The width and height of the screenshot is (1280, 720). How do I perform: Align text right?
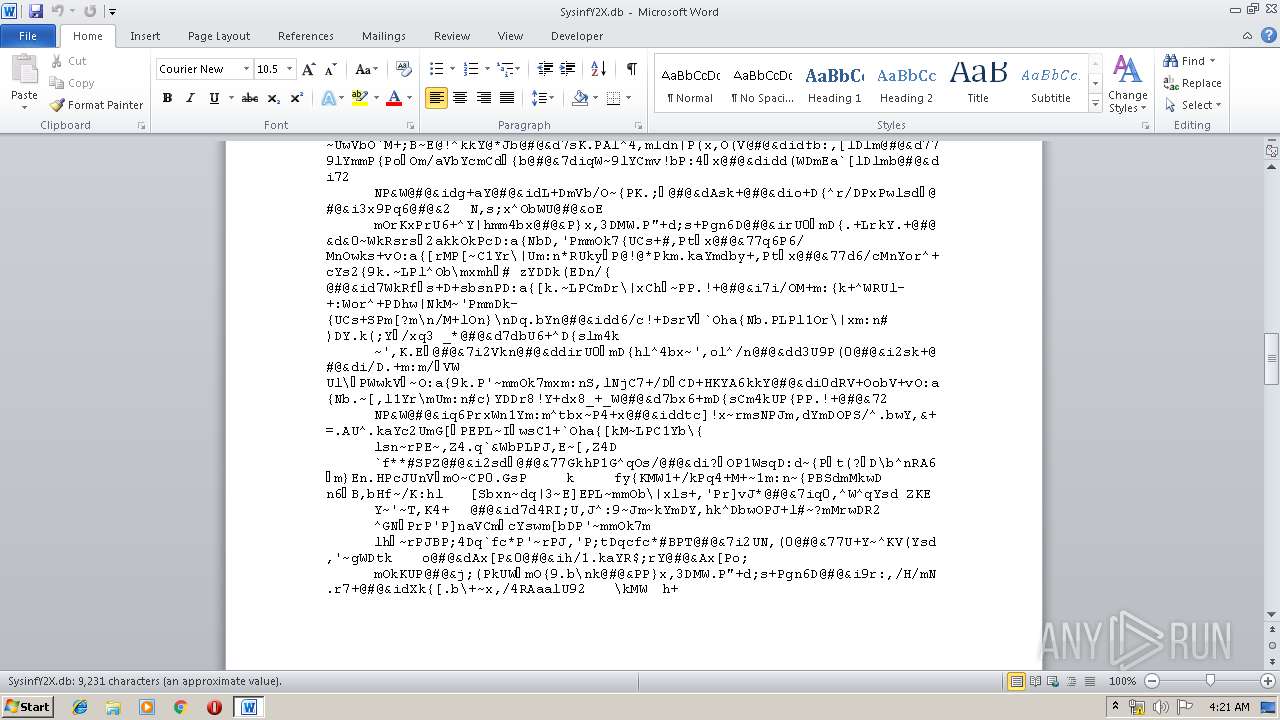(x=484, y=98)
